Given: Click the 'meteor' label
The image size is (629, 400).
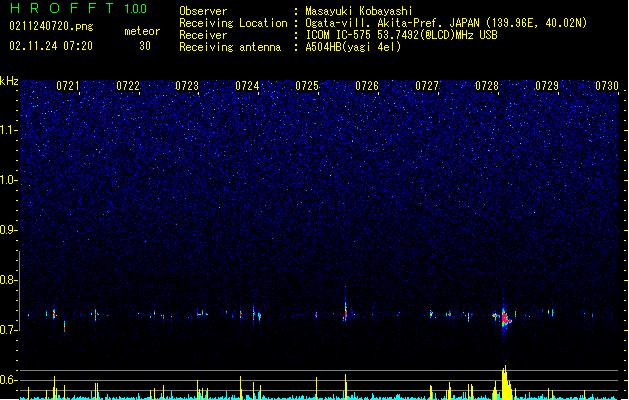Looking at the screenshot, I should click(142, 31).
